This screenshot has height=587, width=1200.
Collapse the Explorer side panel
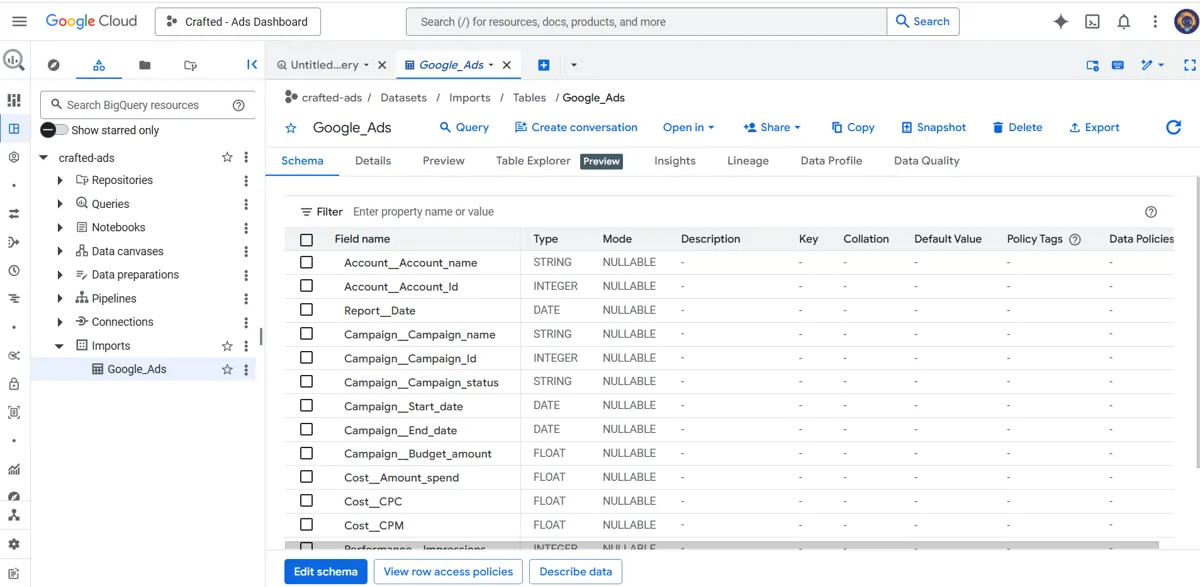click(251, 64)
